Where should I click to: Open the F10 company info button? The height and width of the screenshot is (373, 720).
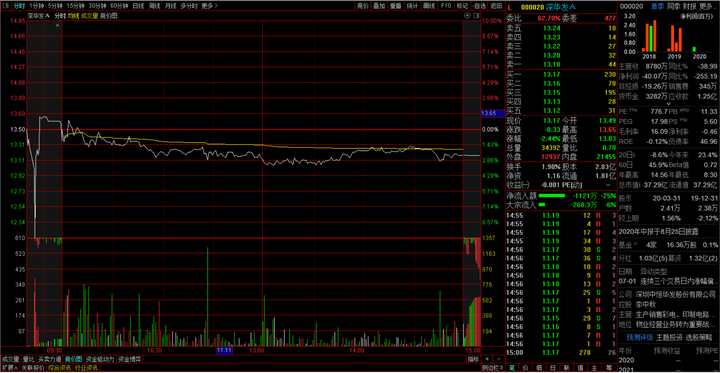pyautogui.click(x=445, y=6)
